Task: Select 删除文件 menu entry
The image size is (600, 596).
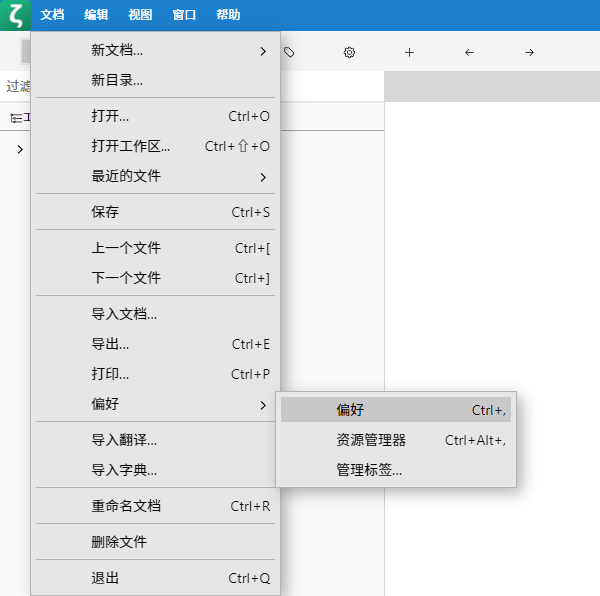Action: point(155,542)
